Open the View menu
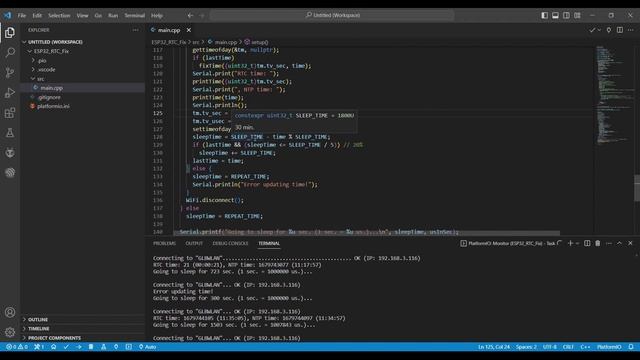The width and height of the screenshot is (640, 360). (x=82, y=15)
